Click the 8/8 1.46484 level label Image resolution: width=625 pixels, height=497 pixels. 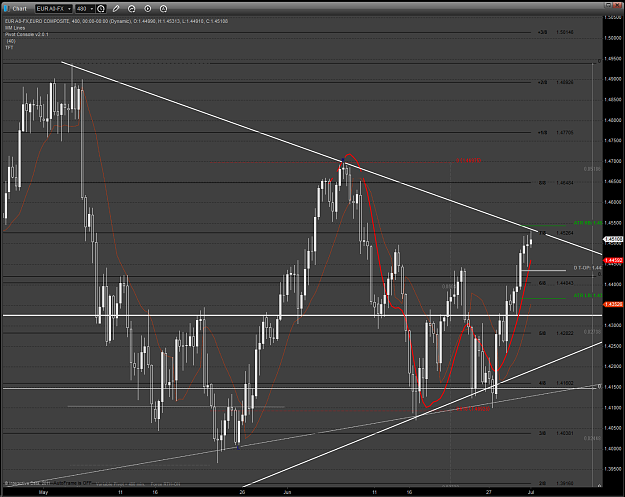coord(556,183)
